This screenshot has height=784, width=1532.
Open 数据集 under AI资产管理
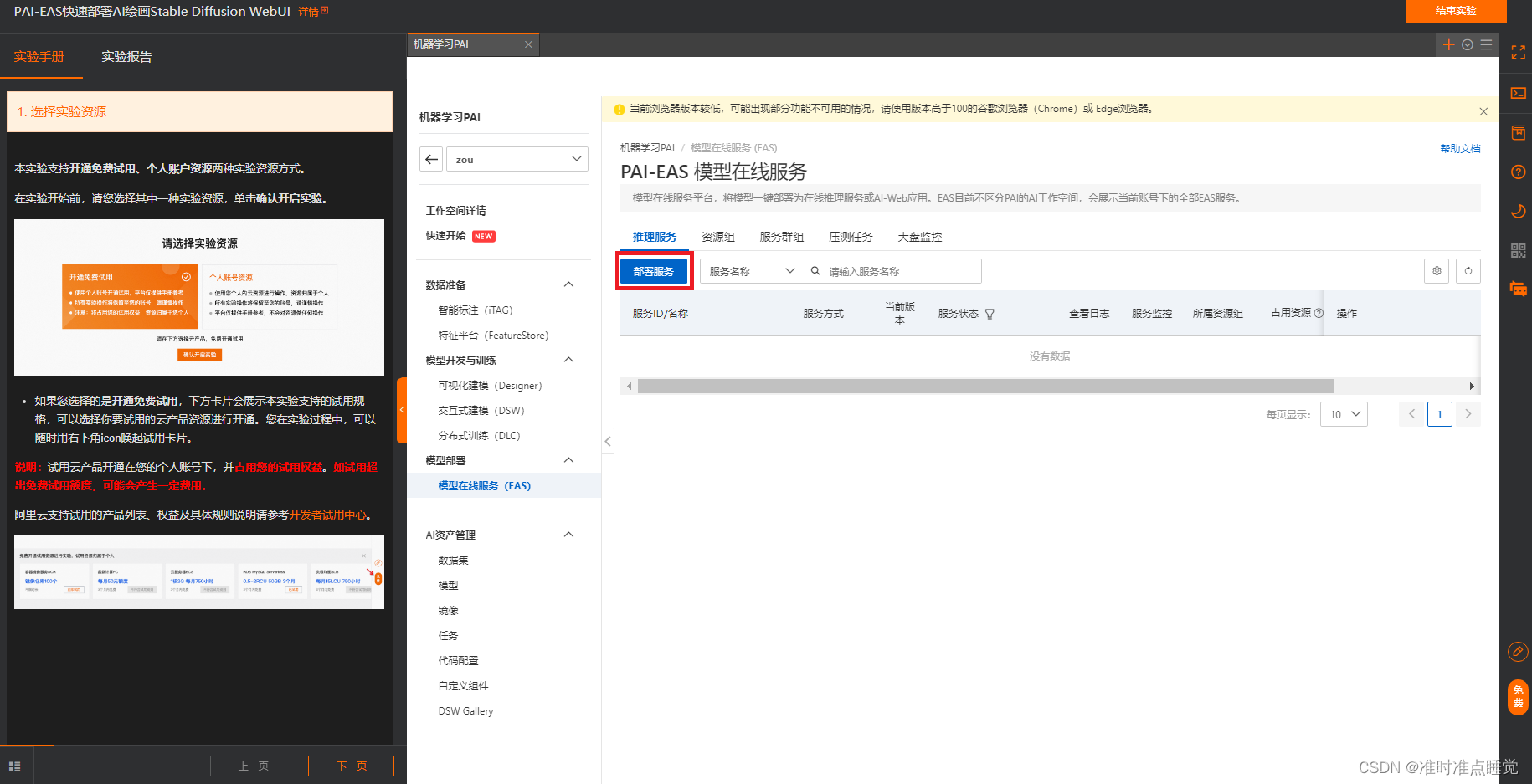tap(453, 560)
